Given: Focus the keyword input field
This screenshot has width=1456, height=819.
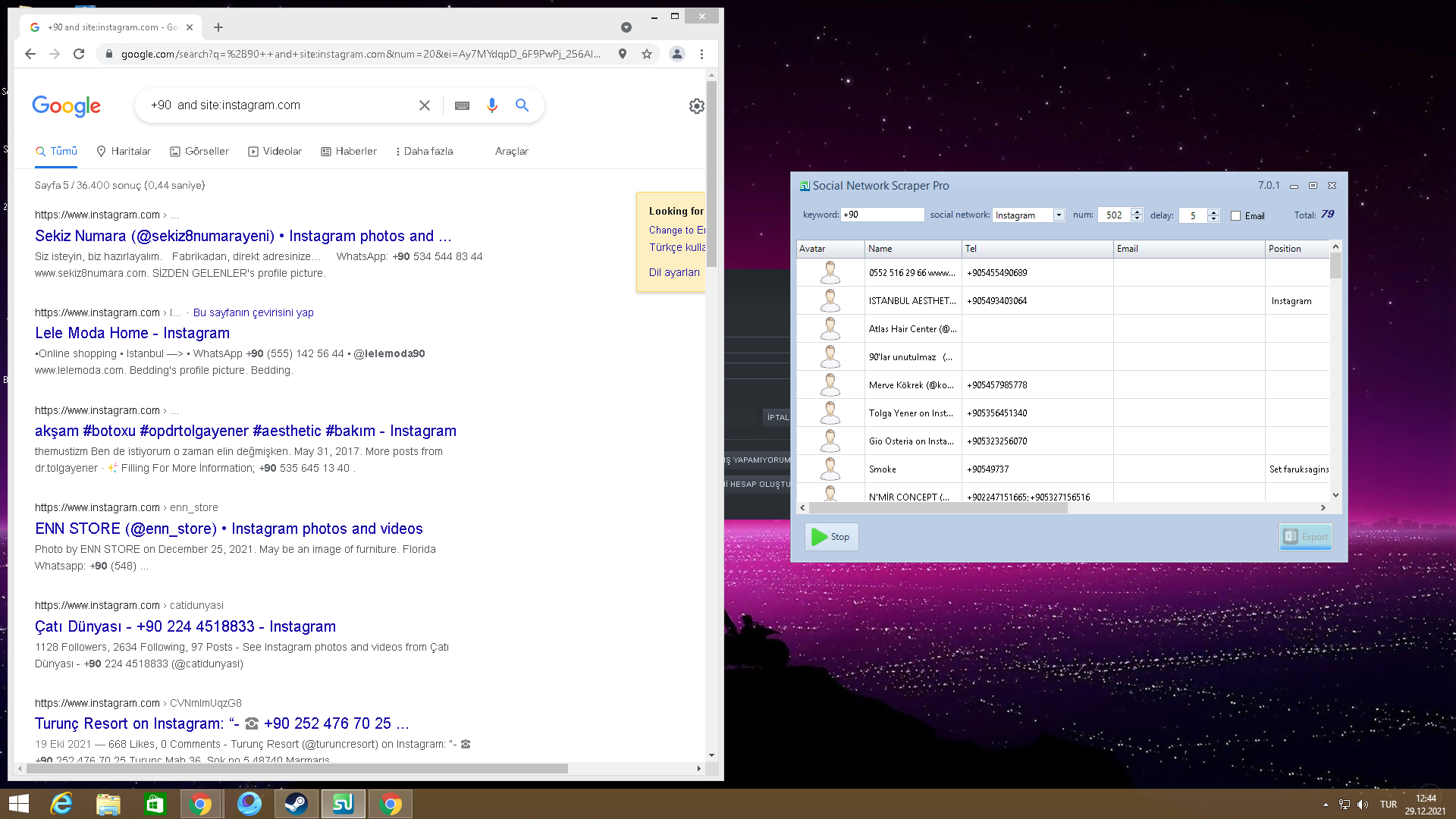Looking at the screenshot, I should (883, 215).
